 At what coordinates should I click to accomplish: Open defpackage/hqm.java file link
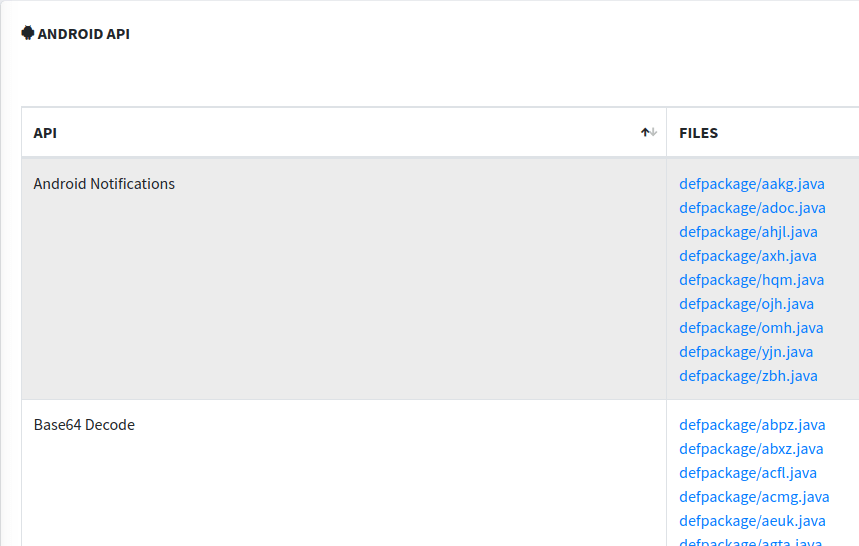pos(752,280)
